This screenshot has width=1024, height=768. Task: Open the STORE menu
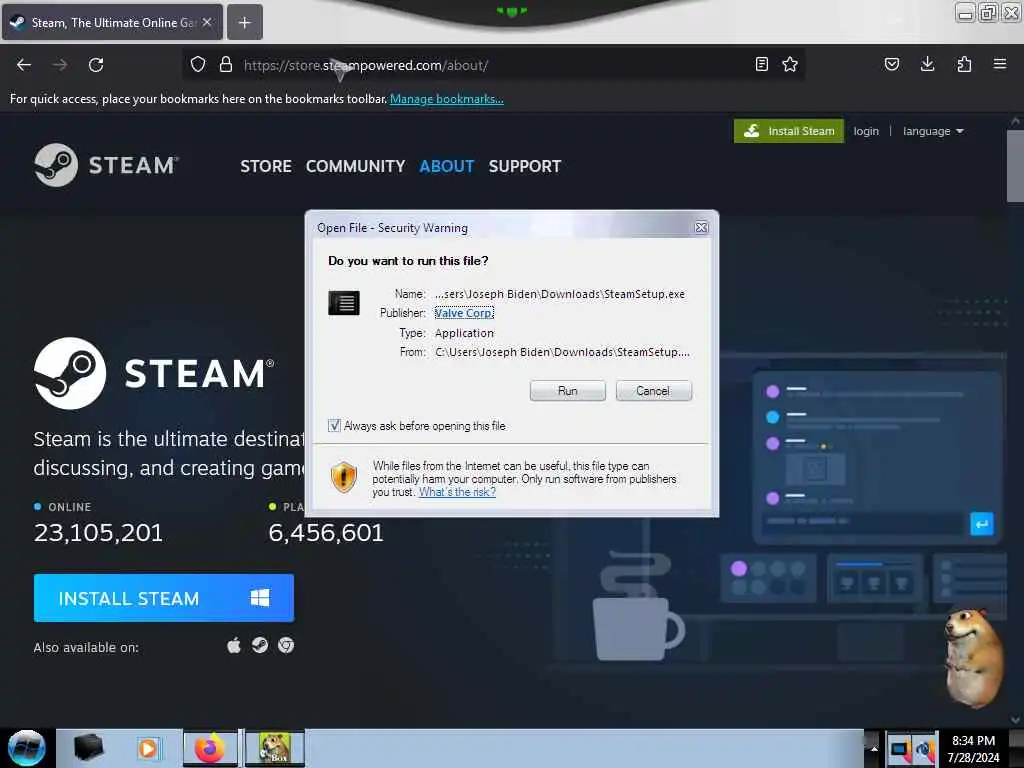click(x=266, y=167)
